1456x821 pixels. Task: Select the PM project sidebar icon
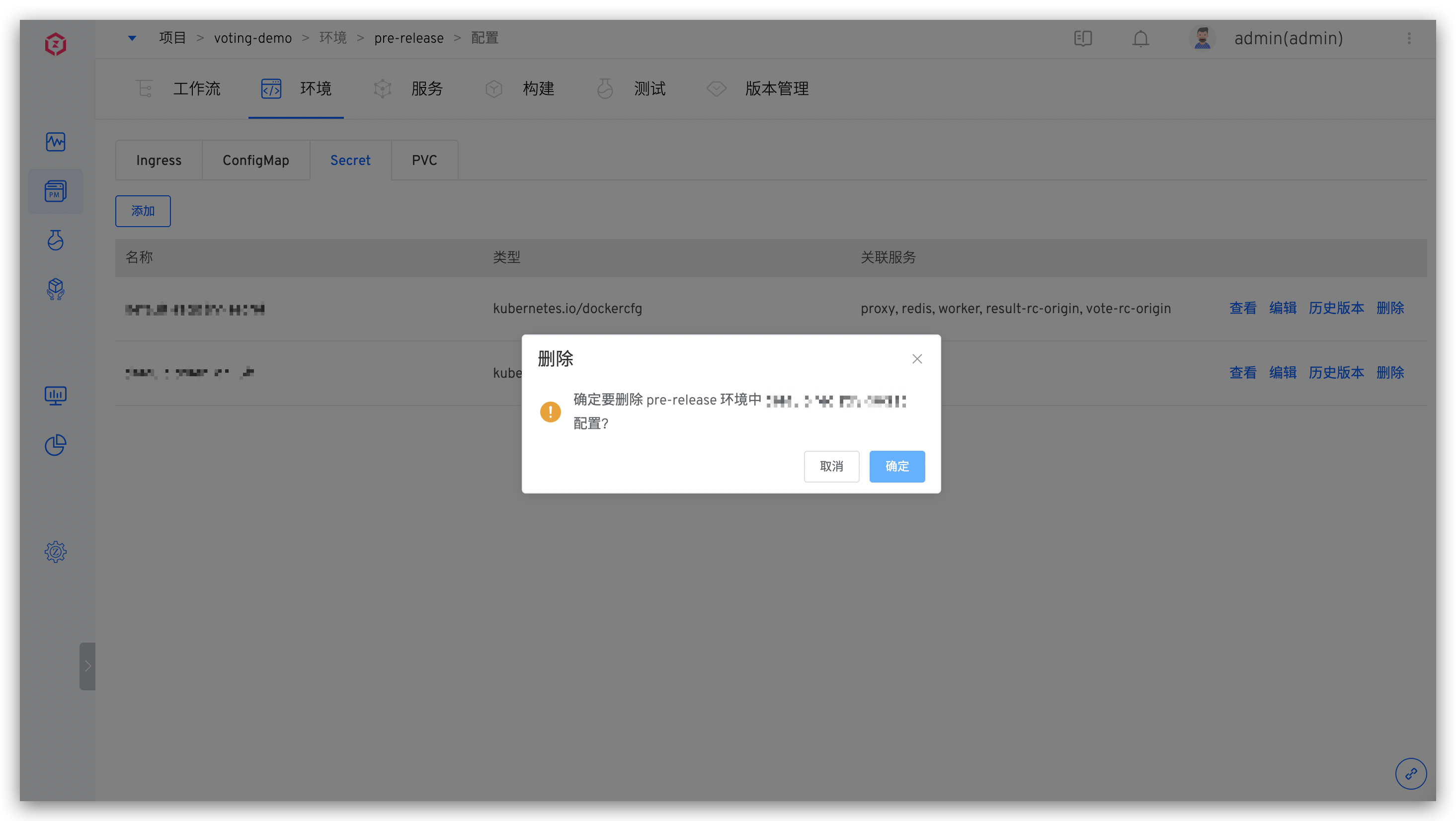(55, 191)
